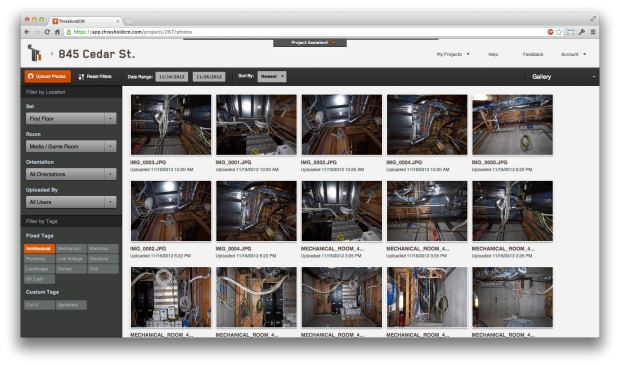Expand the Project Assistant tab
The width and height of the screenshot is (620, 366).
(310, 43)
